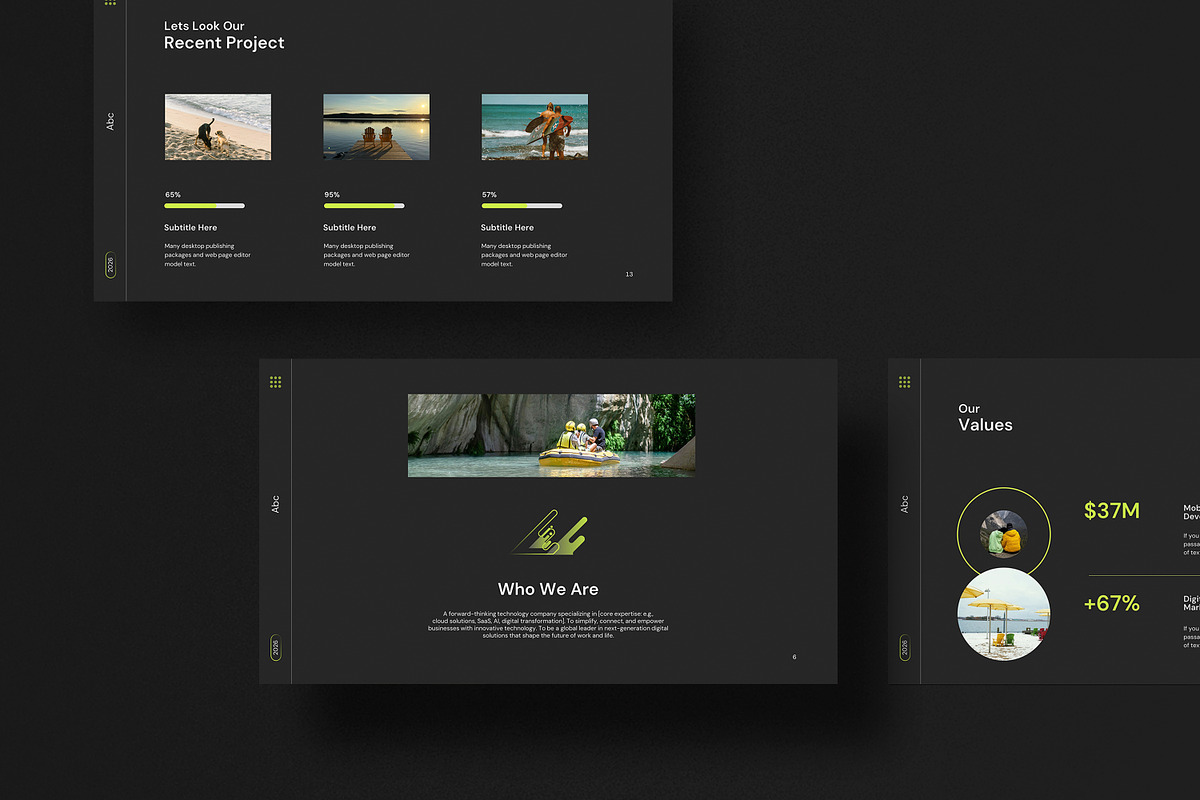Click the 95% progress bar
This screenshot has height=800, width=1200.
364,206
